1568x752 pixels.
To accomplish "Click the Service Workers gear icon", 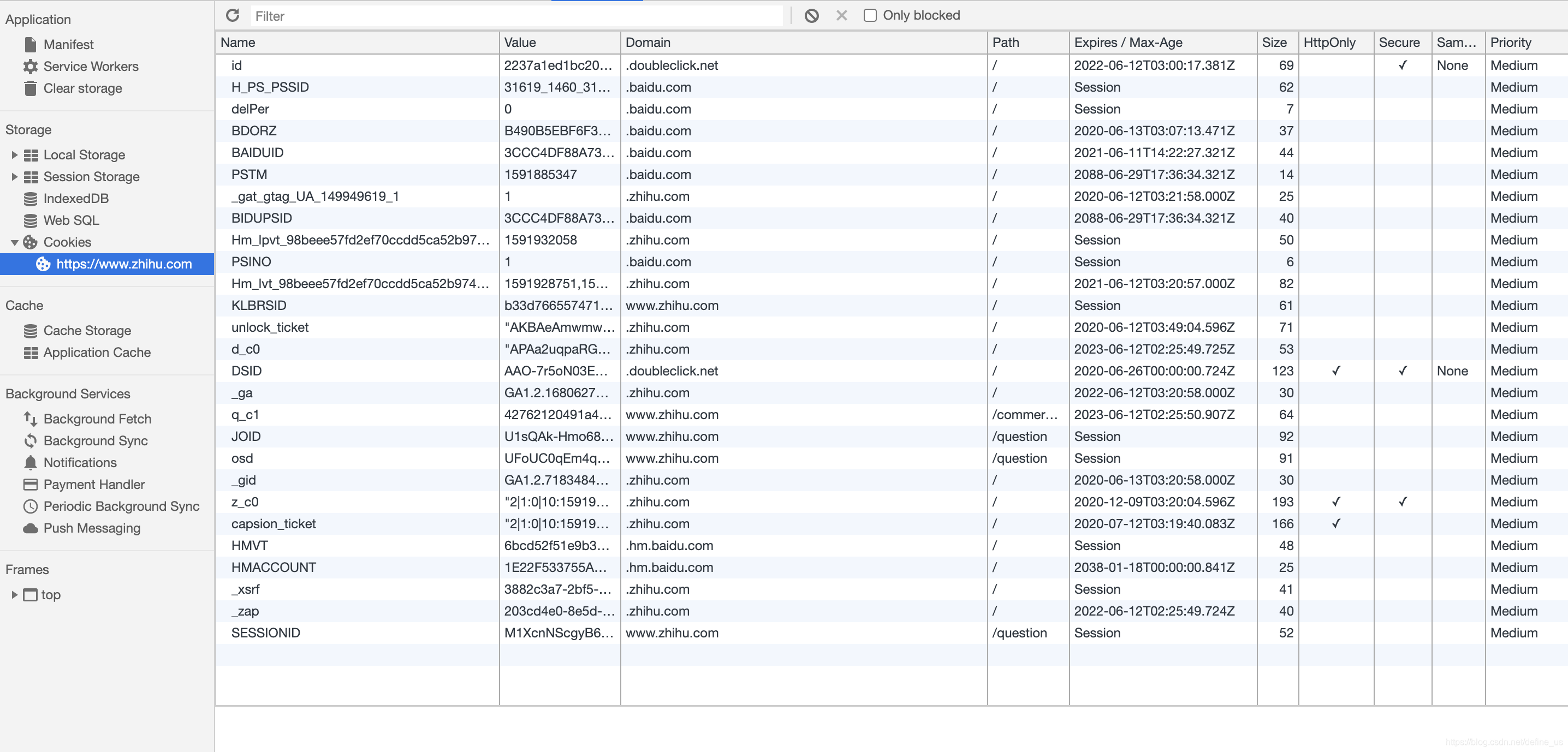I will coord(31,67).
